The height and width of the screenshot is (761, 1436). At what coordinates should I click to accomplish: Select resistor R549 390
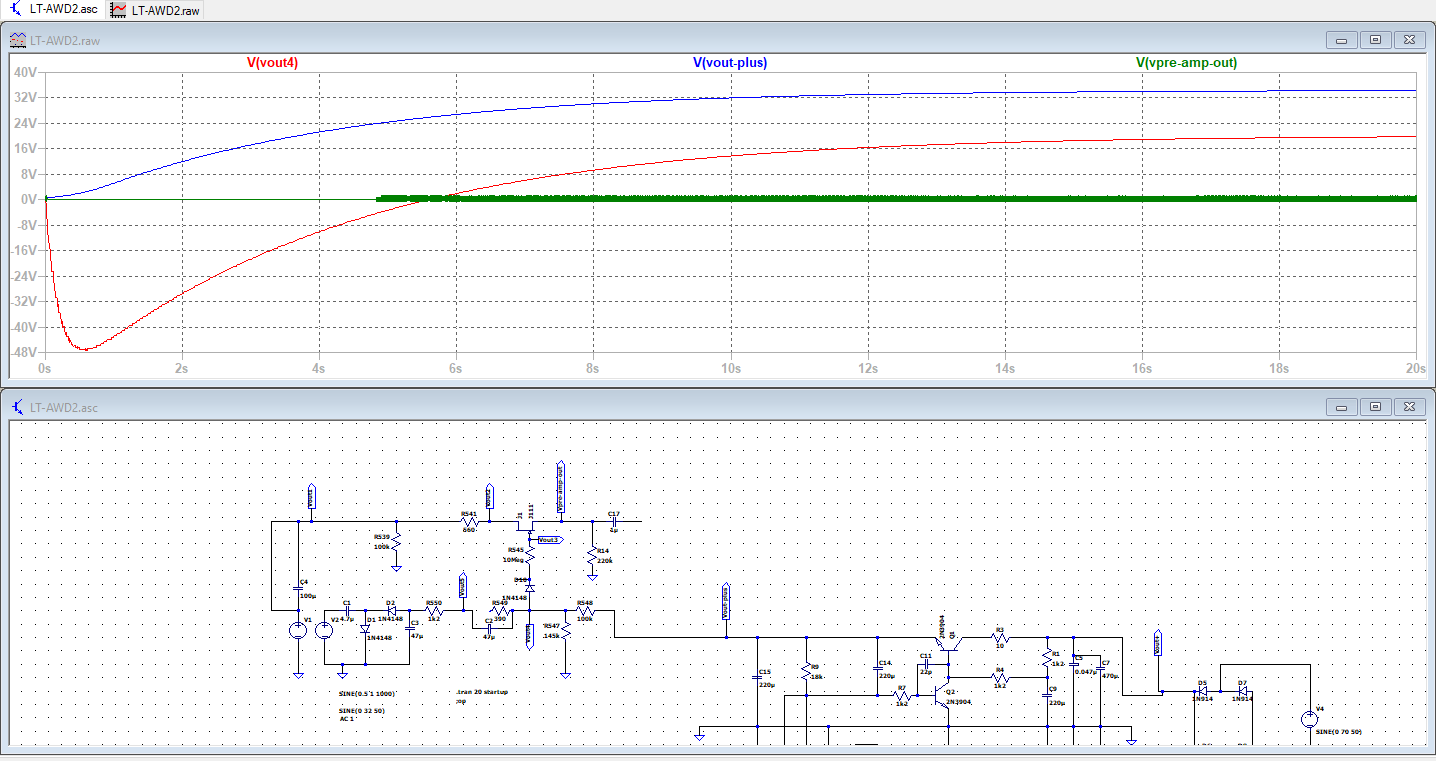tap(500, 610)
